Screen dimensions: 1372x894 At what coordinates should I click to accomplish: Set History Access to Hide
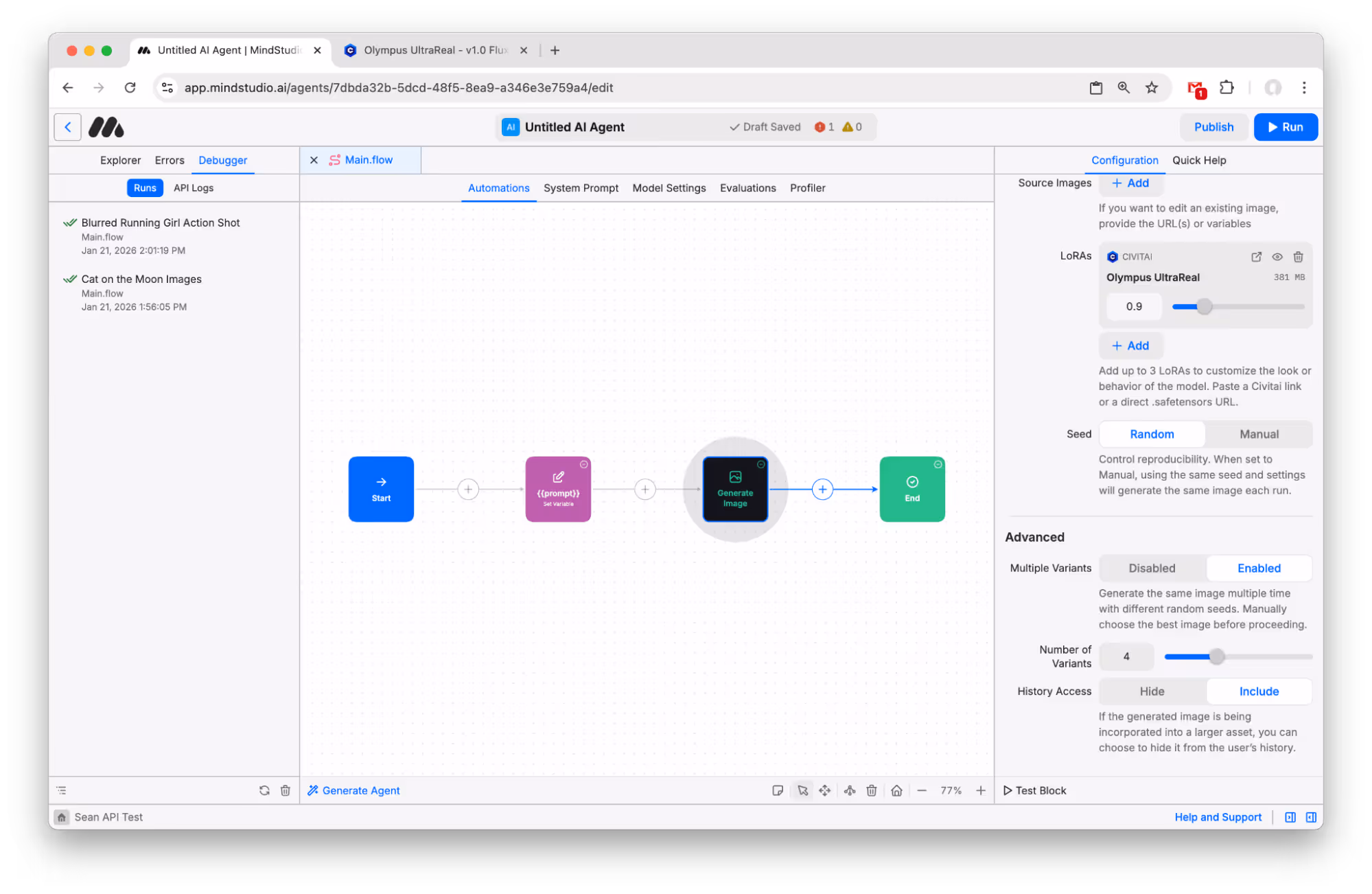click(1152, 691)
